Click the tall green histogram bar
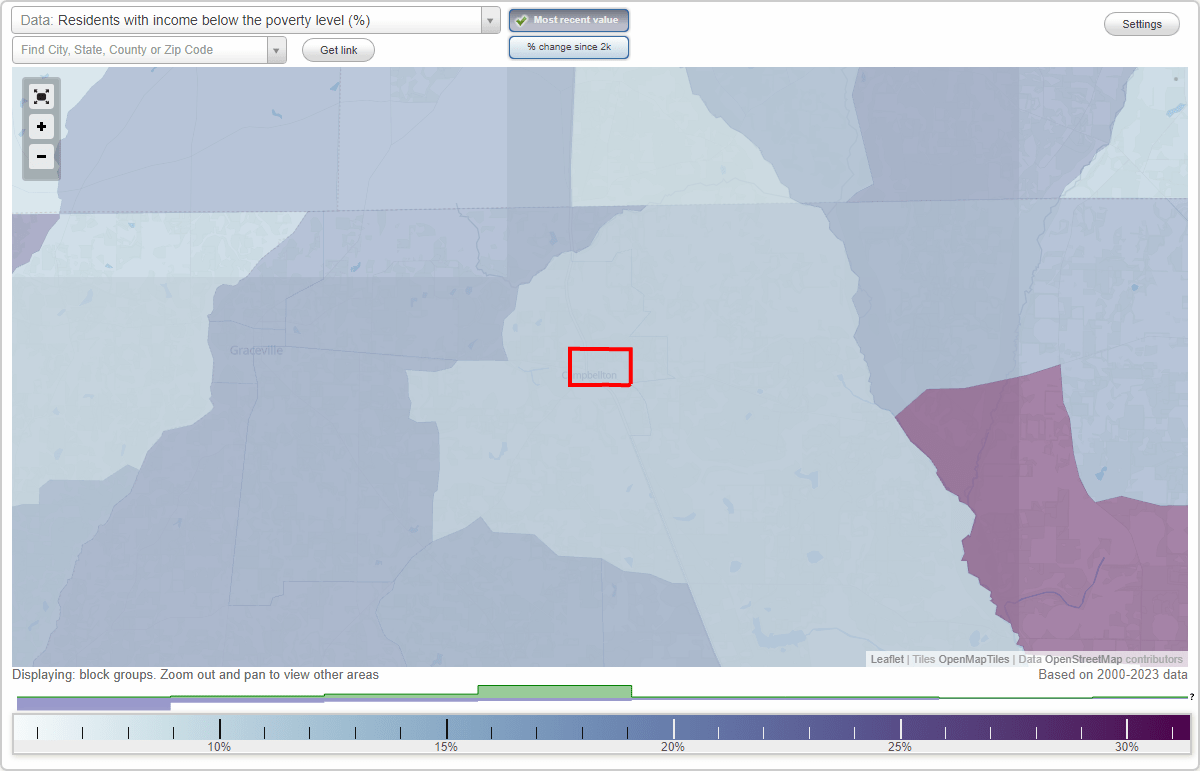 555,691
